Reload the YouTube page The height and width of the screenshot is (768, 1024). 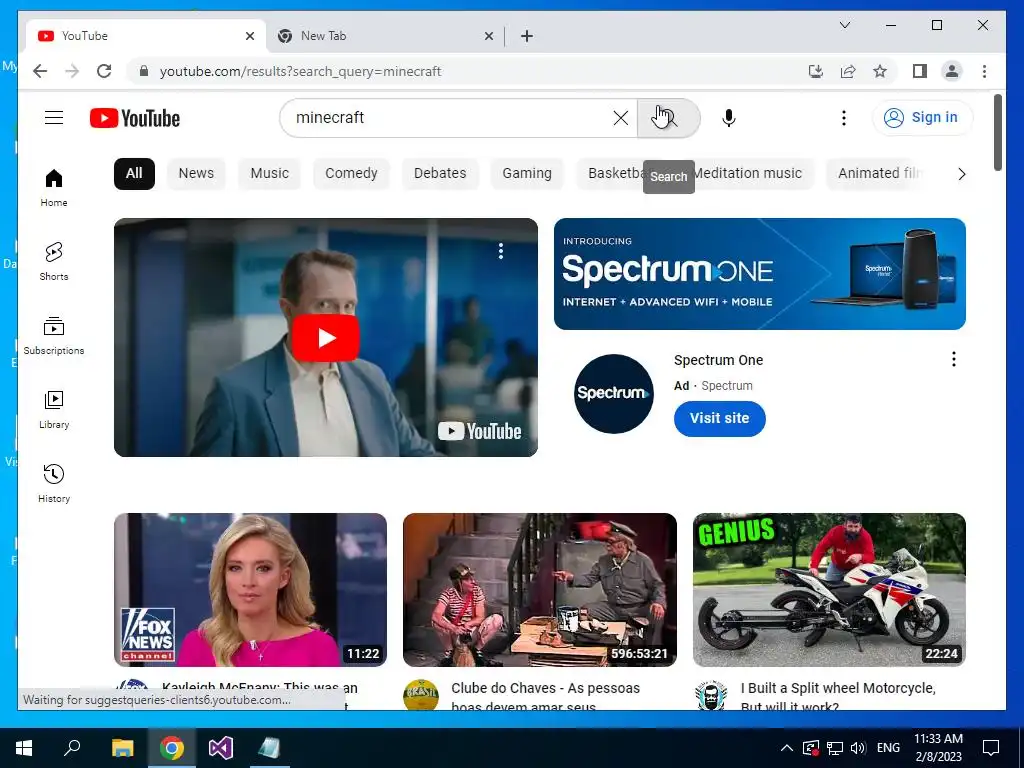click(104, 71)
